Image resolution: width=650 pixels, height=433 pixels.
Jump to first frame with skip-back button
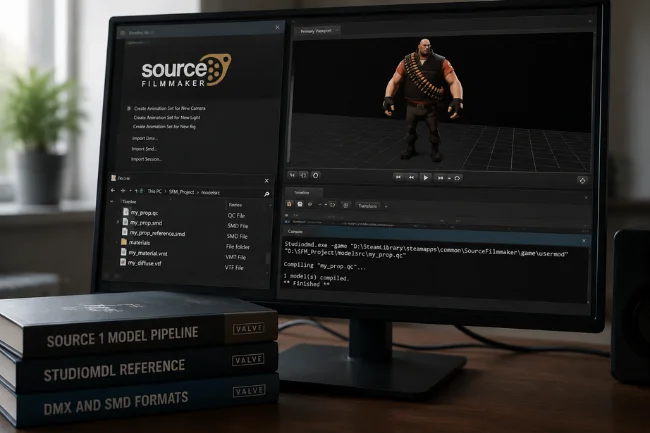[x=398, y=177]
